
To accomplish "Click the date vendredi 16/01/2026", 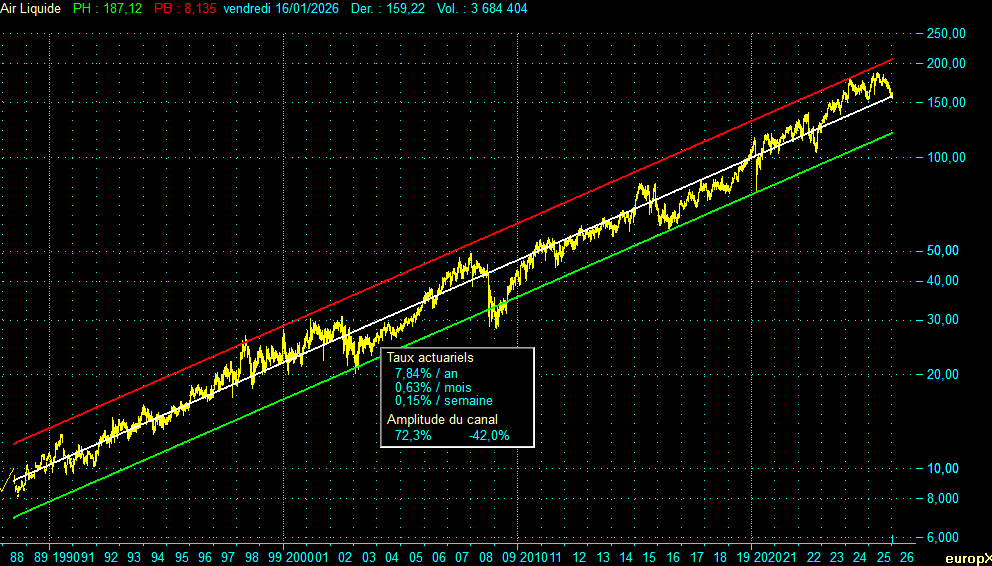I will tap(286, 8).
